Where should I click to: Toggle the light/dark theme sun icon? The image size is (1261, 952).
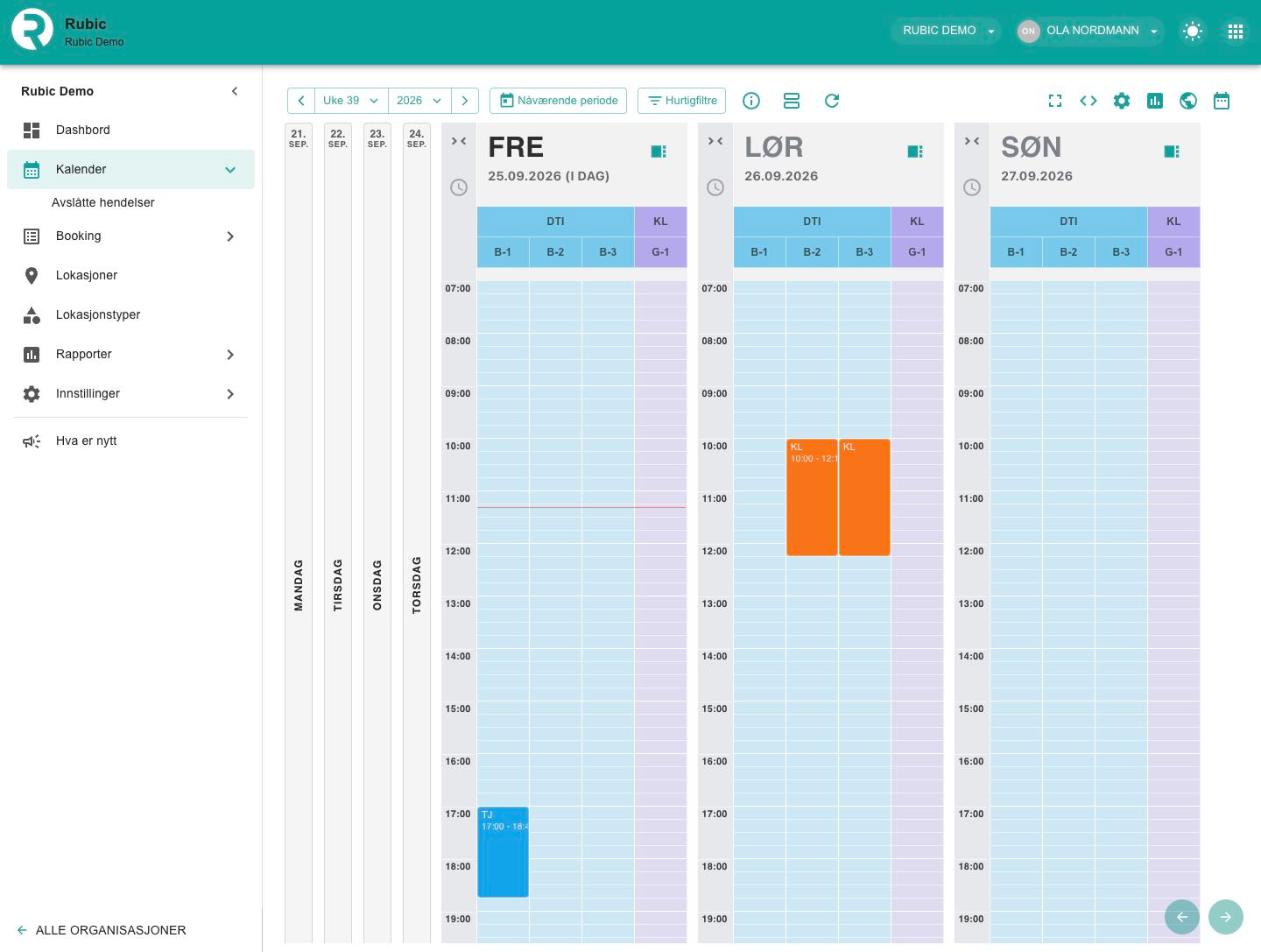click(1192, 31)
